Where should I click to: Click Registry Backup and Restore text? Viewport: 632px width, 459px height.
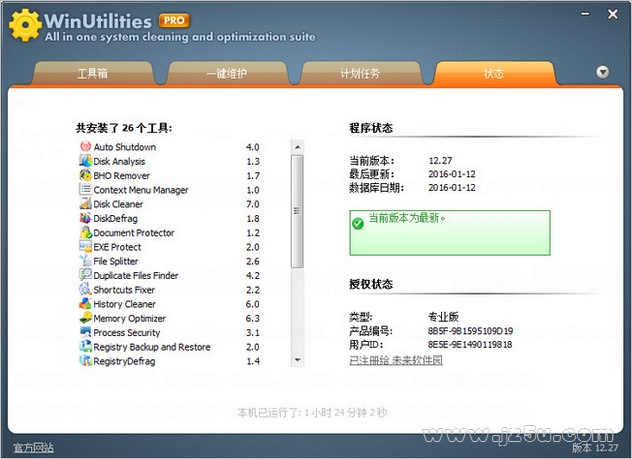tap(152, 347)
